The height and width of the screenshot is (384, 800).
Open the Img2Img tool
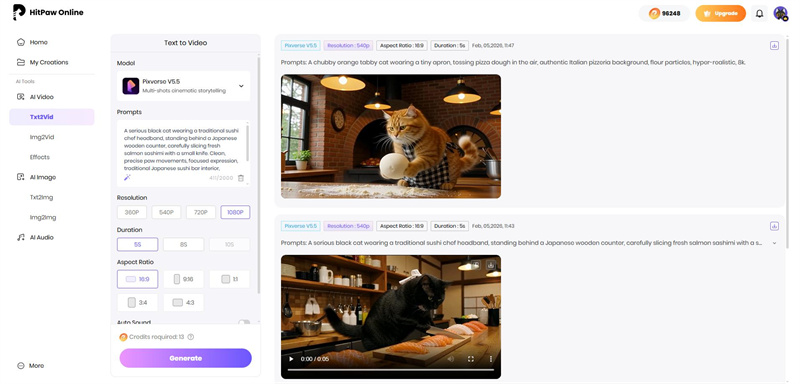[x=43, y=217]
